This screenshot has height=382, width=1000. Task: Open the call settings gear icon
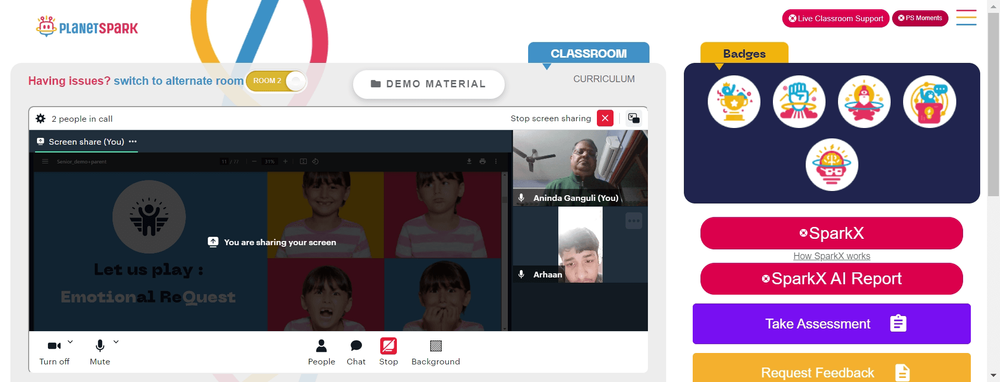point(41,119)
